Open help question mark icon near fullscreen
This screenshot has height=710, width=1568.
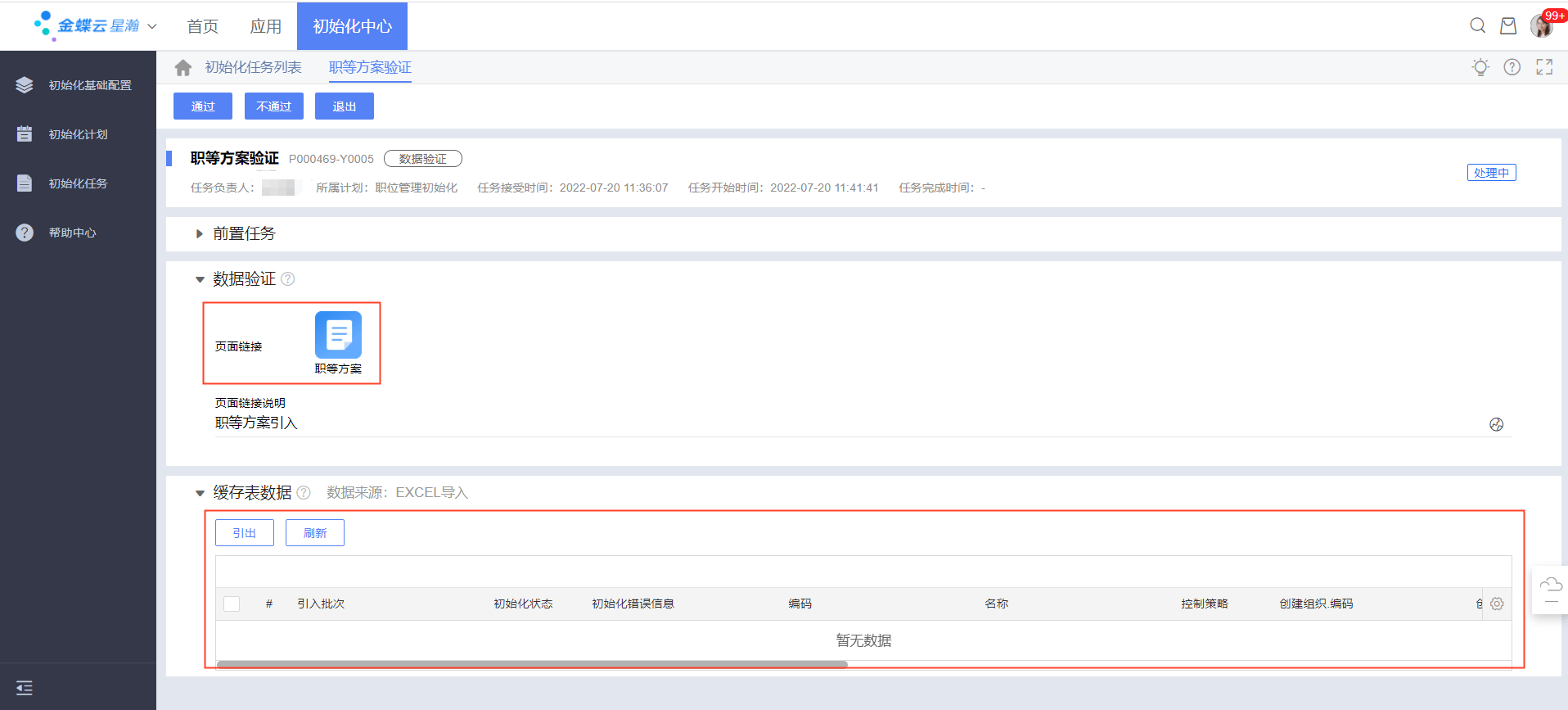1512,67
